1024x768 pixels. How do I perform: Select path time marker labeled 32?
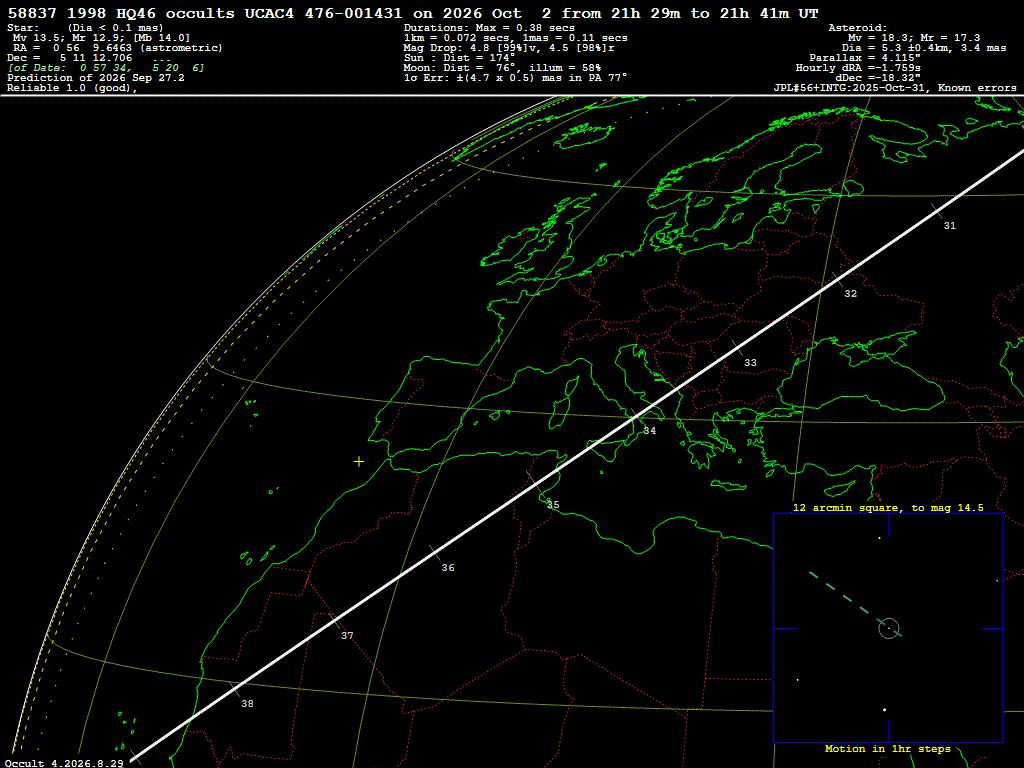click(850, 293)
